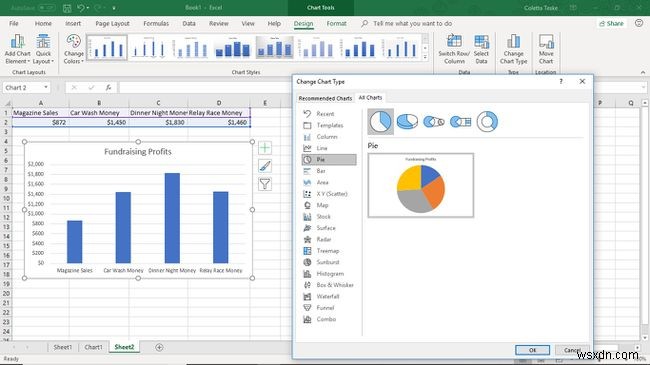Switch to Chart1 sheet tab

click(x=93, y=347)
